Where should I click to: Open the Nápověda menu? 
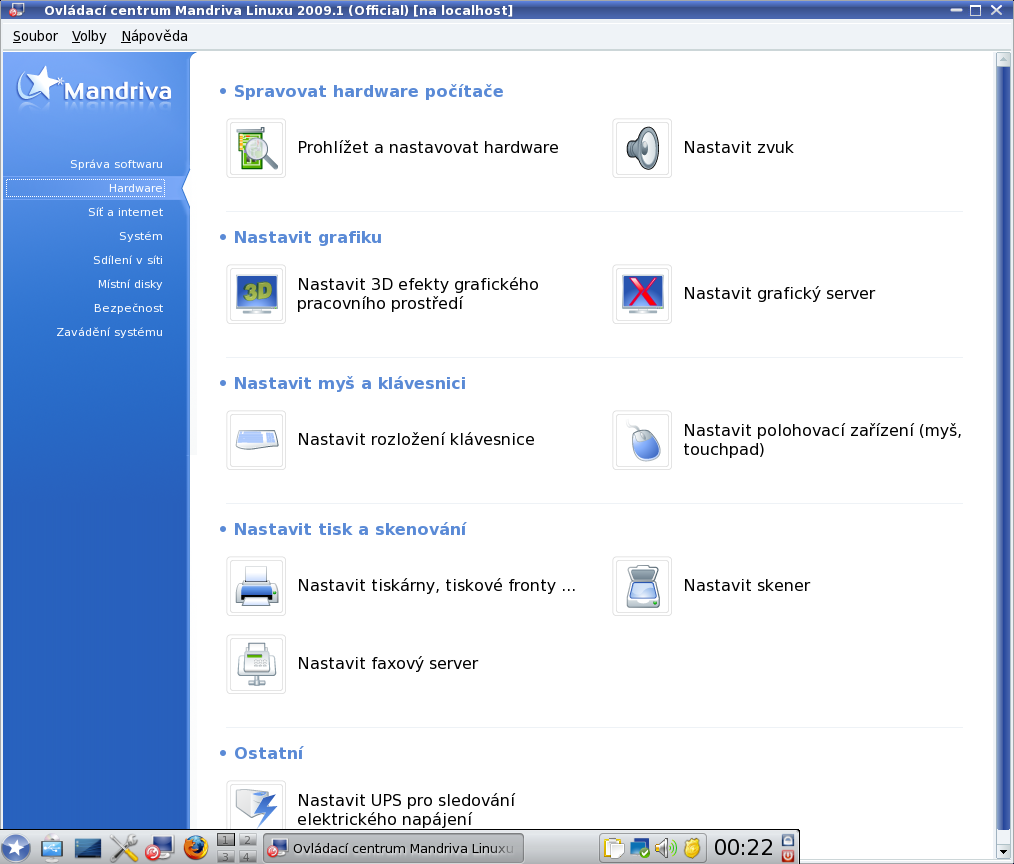click(x=155, y=36)
